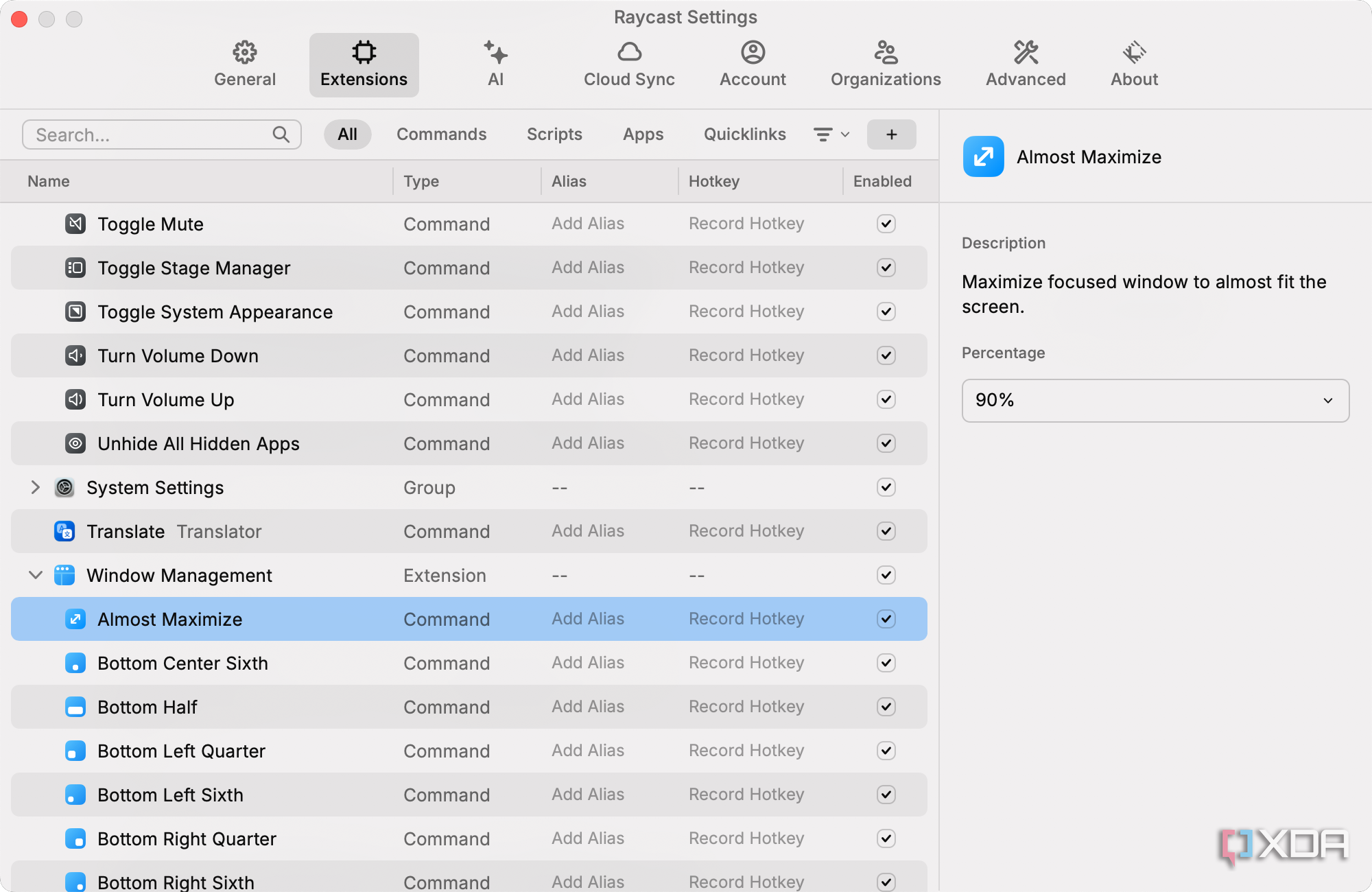Click the search magnifier icon
Image resolution: width=1372 pixels, height=892 pixels.
pos(281,134)
